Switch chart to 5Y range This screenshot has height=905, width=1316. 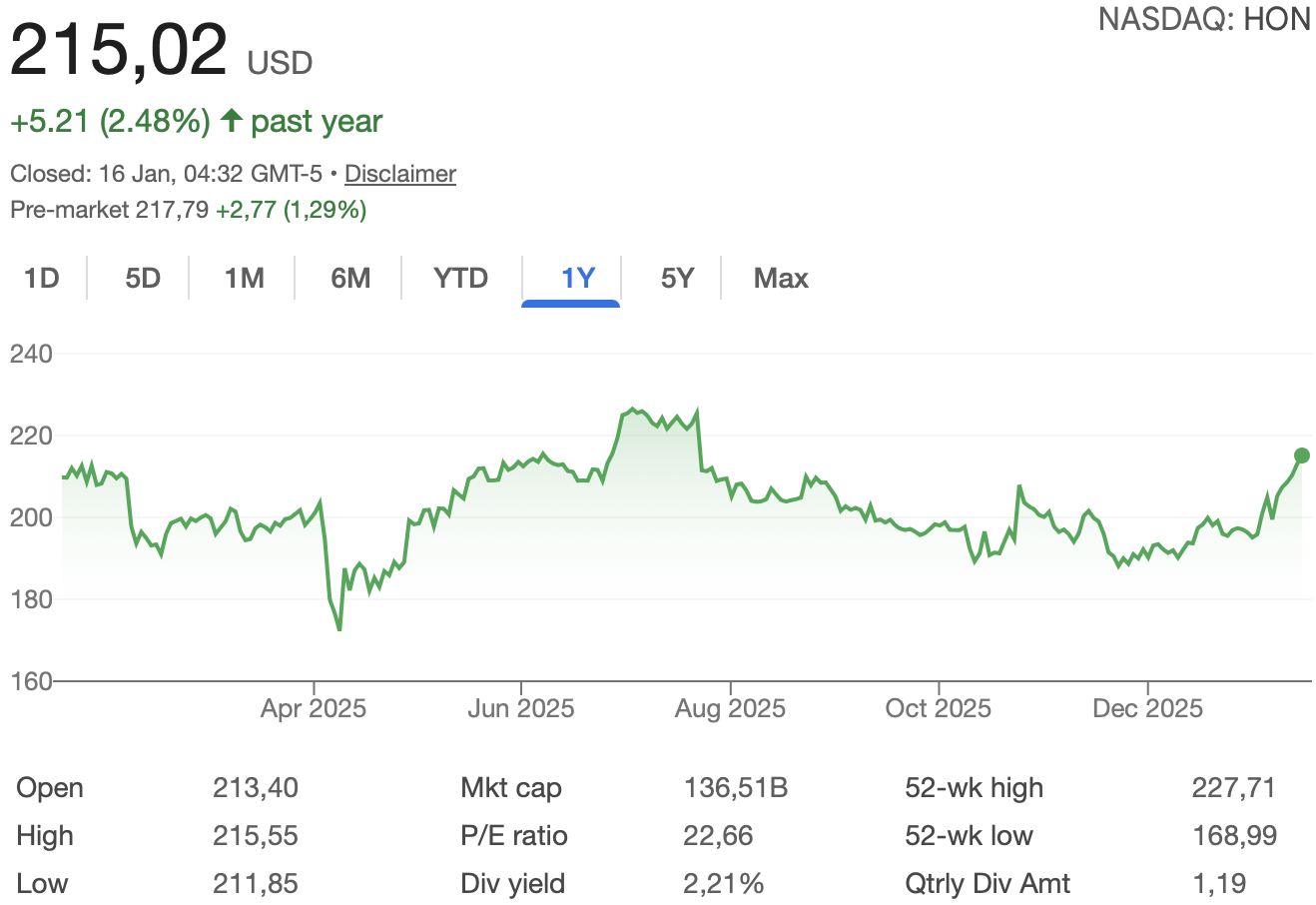pos(677,278)
